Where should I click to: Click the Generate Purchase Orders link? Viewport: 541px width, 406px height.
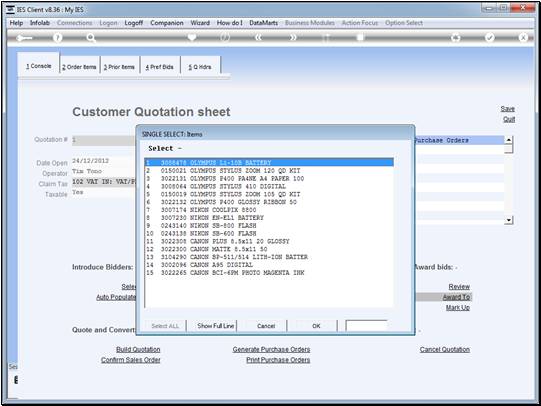[271, 349]
